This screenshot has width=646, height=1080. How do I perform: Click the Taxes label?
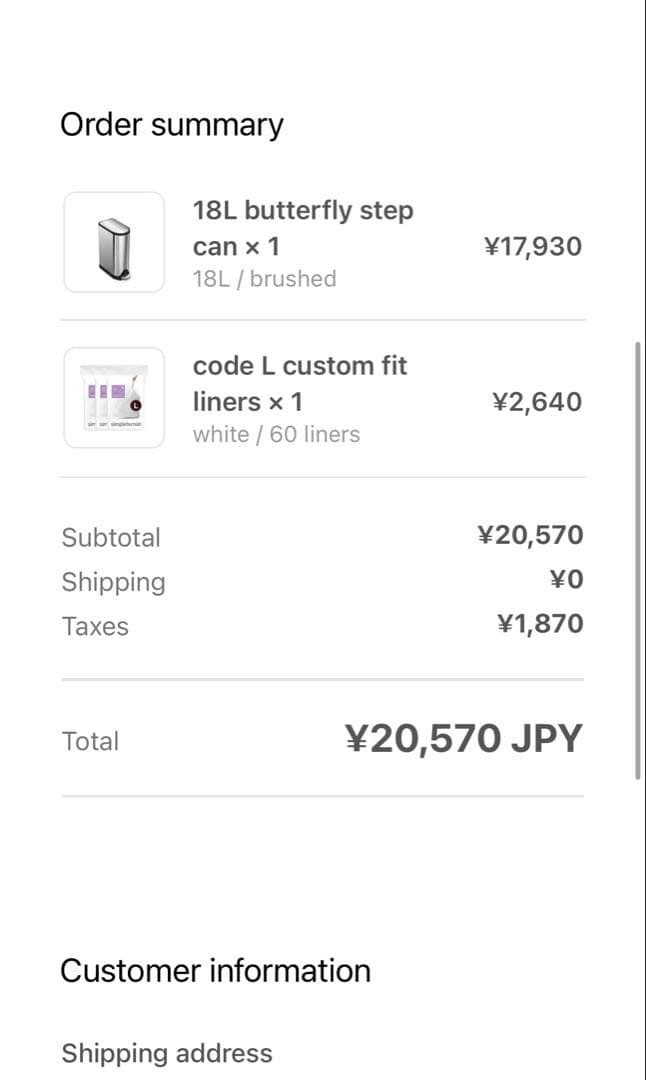95,626
